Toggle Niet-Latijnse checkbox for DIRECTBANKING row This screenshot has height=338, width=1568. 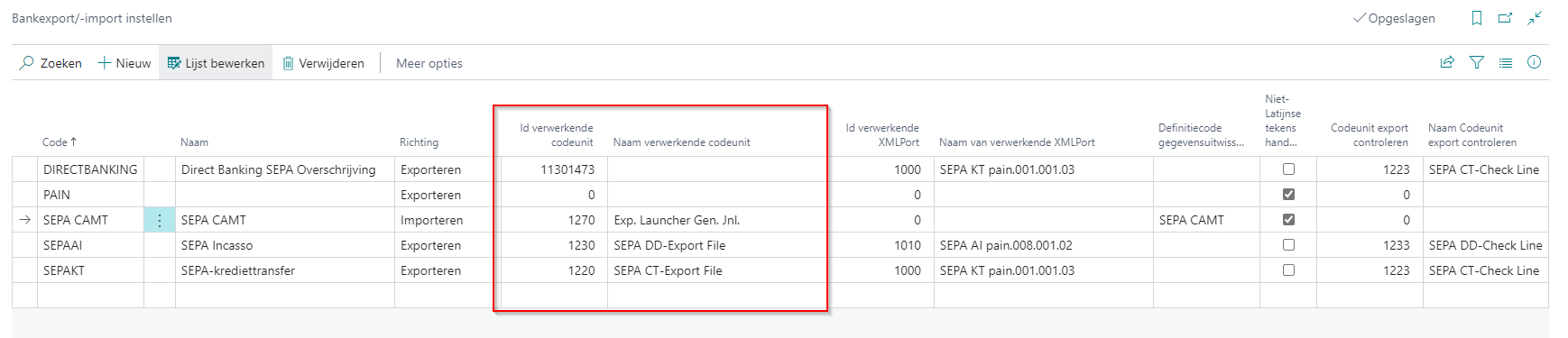[x=1288, y=169]
